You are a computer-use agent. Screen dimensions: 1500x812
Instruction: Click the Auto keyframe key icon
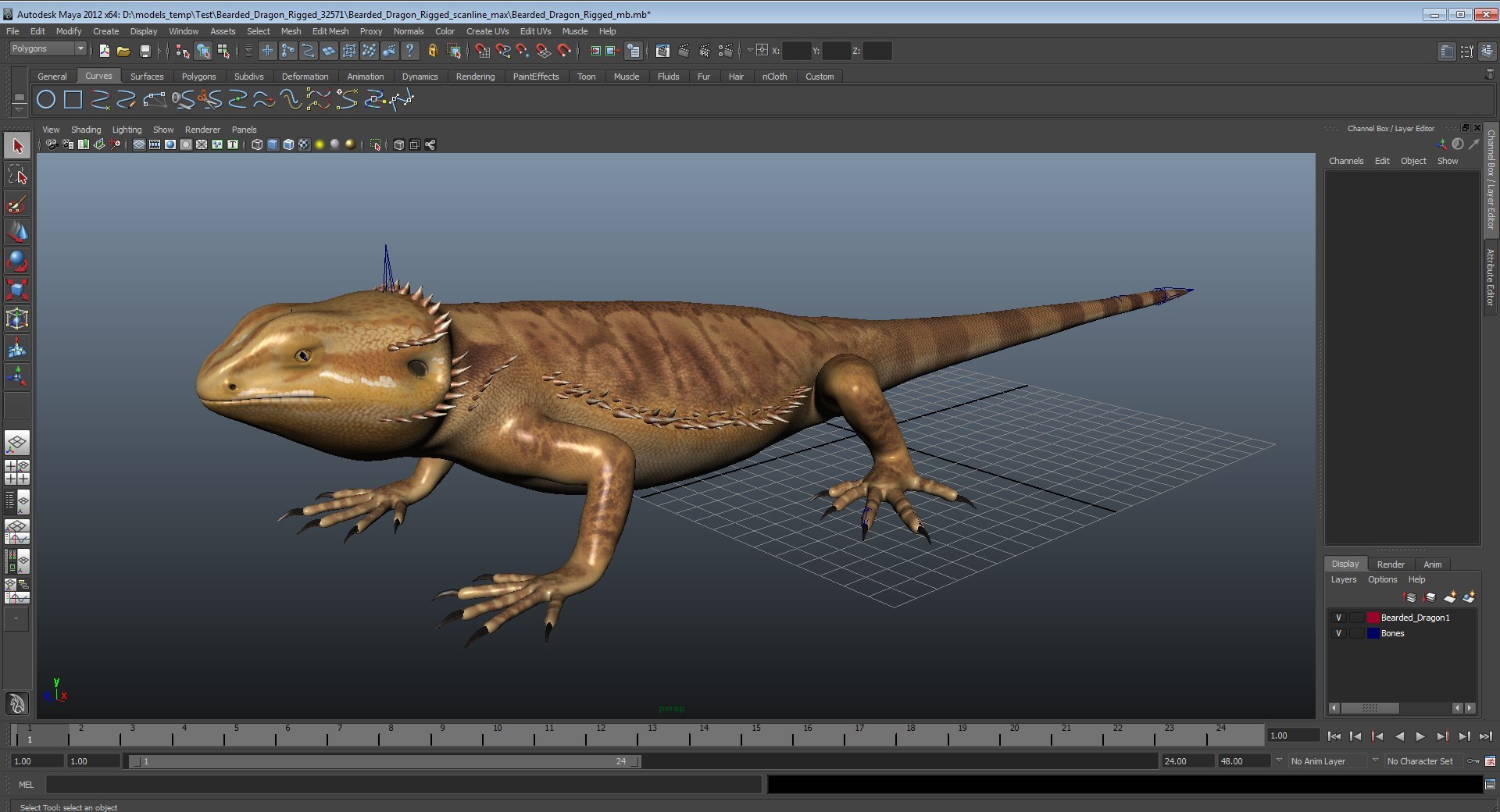pyautogui.click(x=1473, y=761)
